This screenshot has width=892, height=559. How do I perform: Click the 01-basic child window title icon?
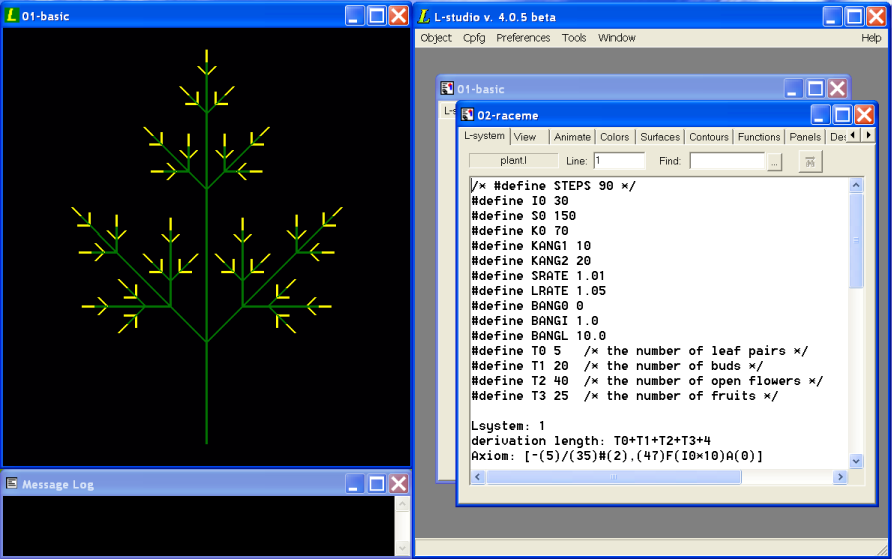(447, 88)
